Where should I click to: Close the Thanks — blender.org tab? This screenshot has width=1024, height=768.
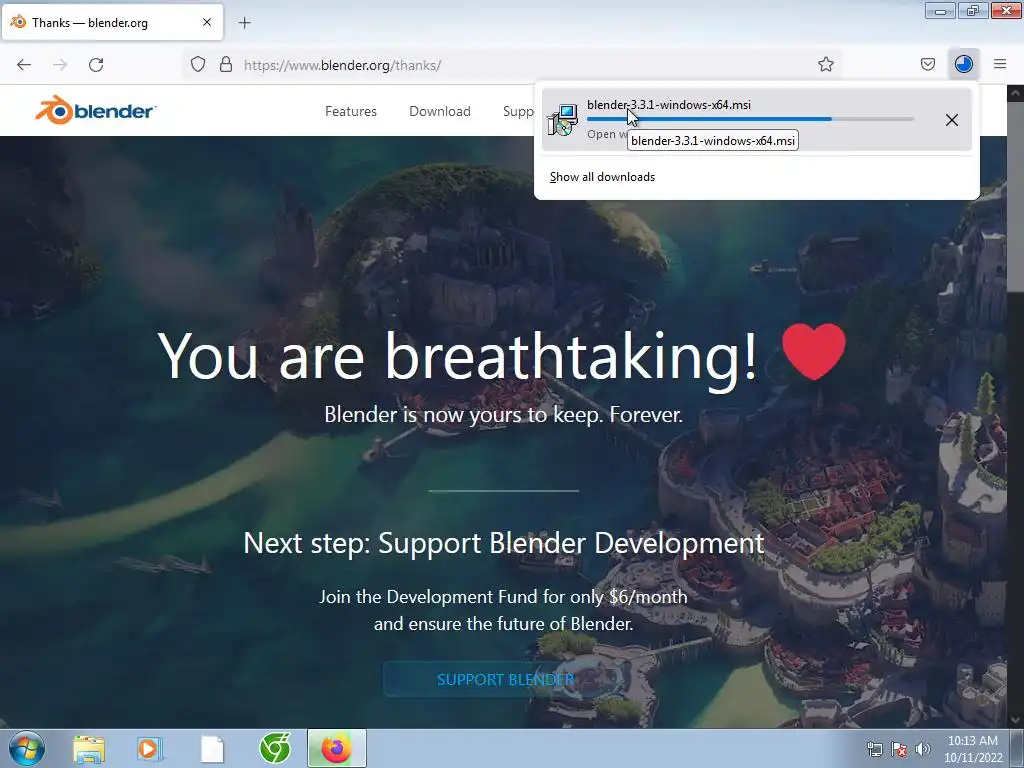(x=206, y=22)
